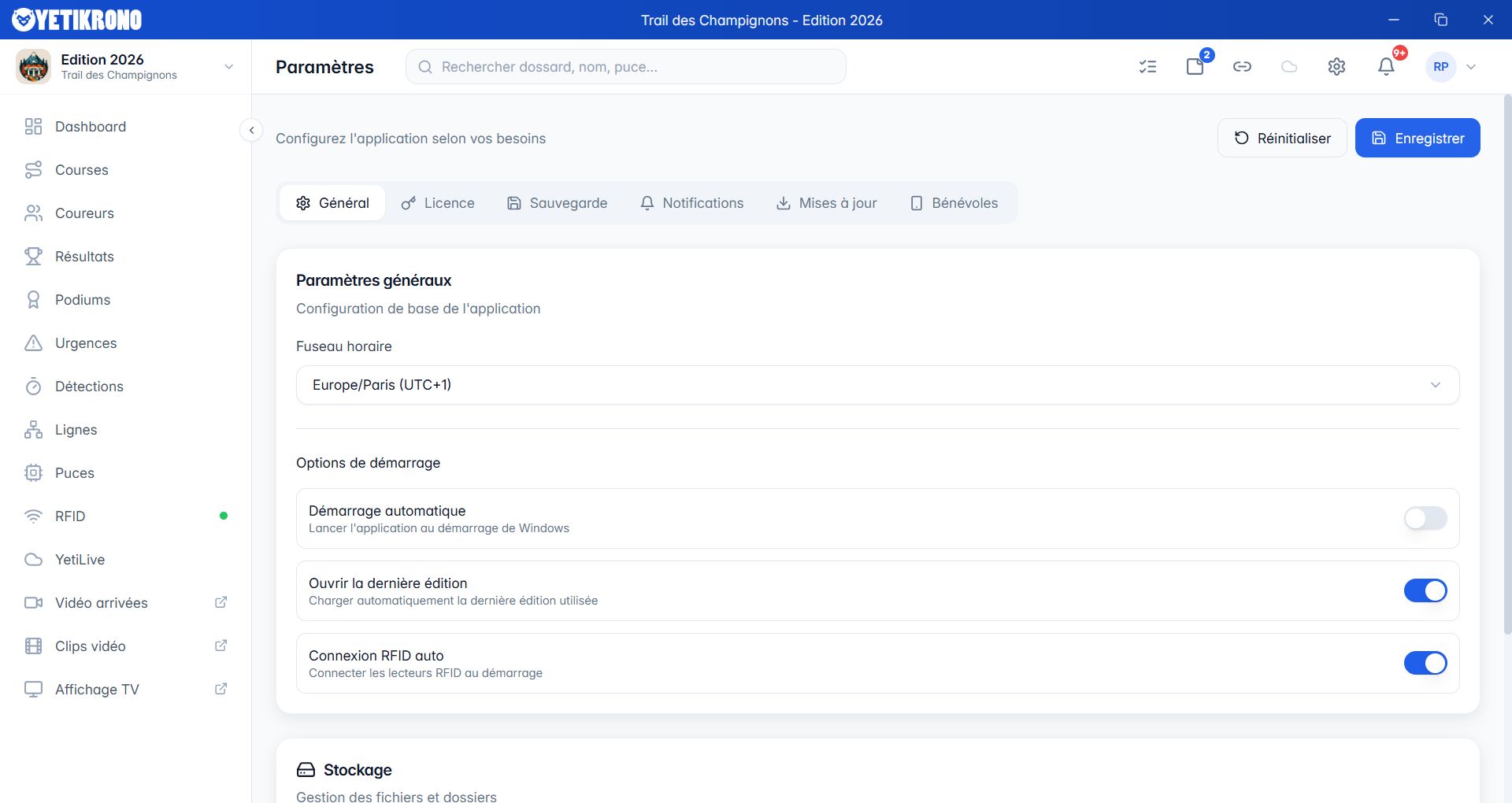Open the RP user profile menu
This screenshot has width=1512, height=803.
[1451, 67]
